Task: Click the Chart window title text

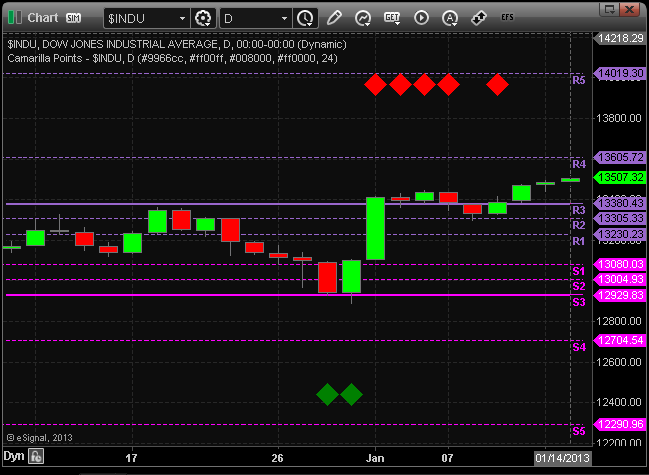Action: pyautogui.click(x=43, y=18)
